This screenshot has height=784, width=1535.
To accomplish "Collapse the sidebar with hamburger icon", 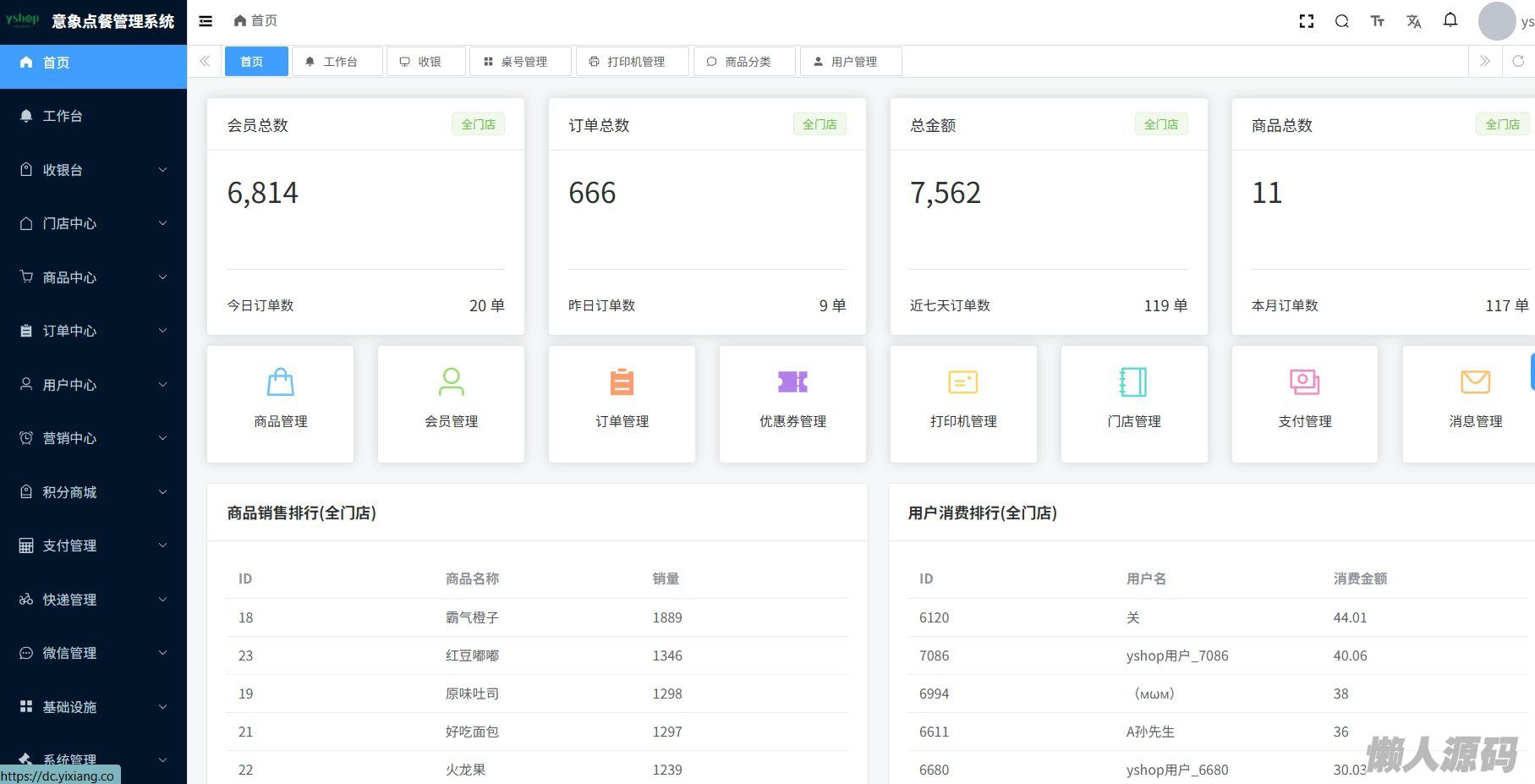I will [206, 21].
